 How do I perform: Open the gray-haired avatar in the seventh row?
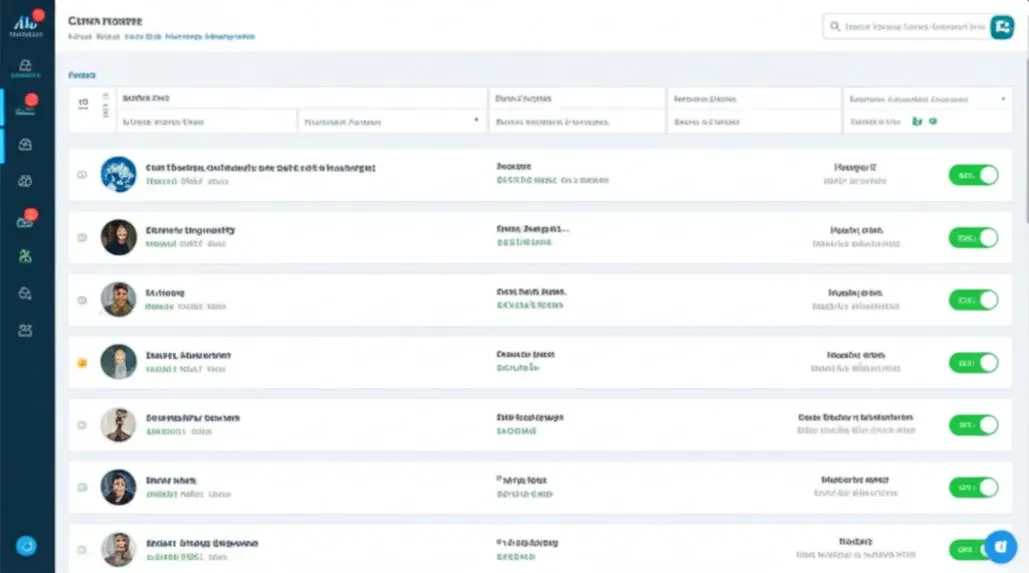click(119, 549)
